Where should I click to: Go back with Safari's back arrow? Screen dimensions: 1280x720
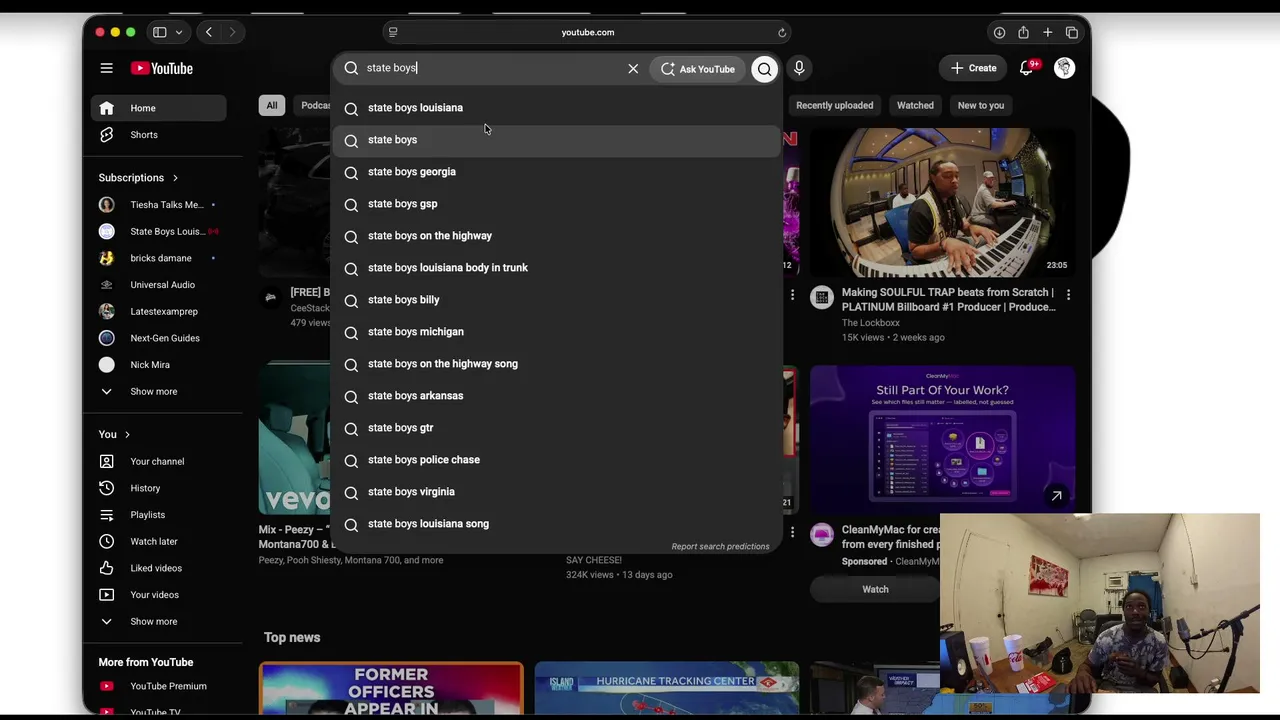click(209, 32)
